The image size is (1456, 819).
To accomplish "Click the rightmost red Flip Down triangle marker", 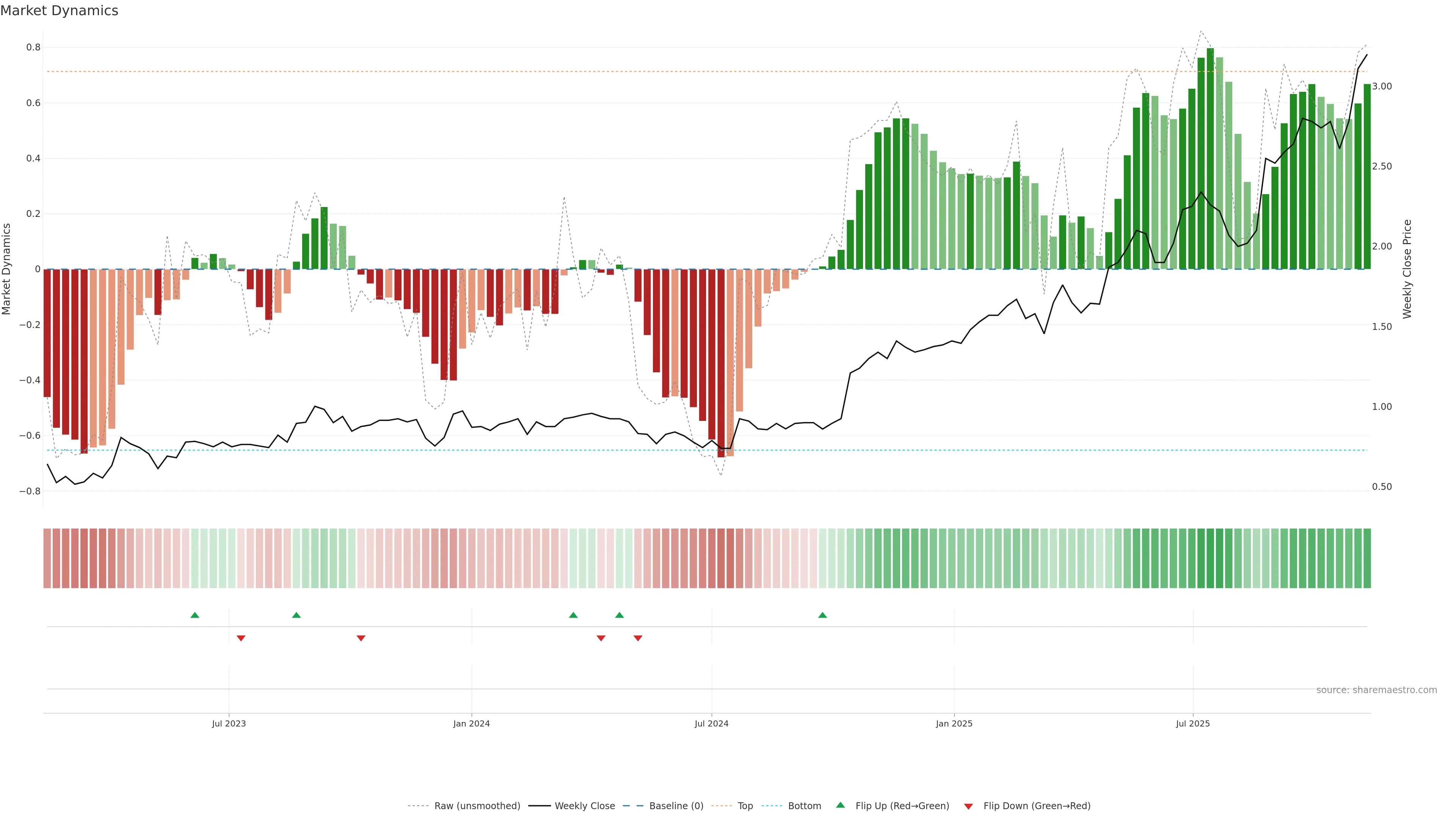I will [x=638, y=638].
